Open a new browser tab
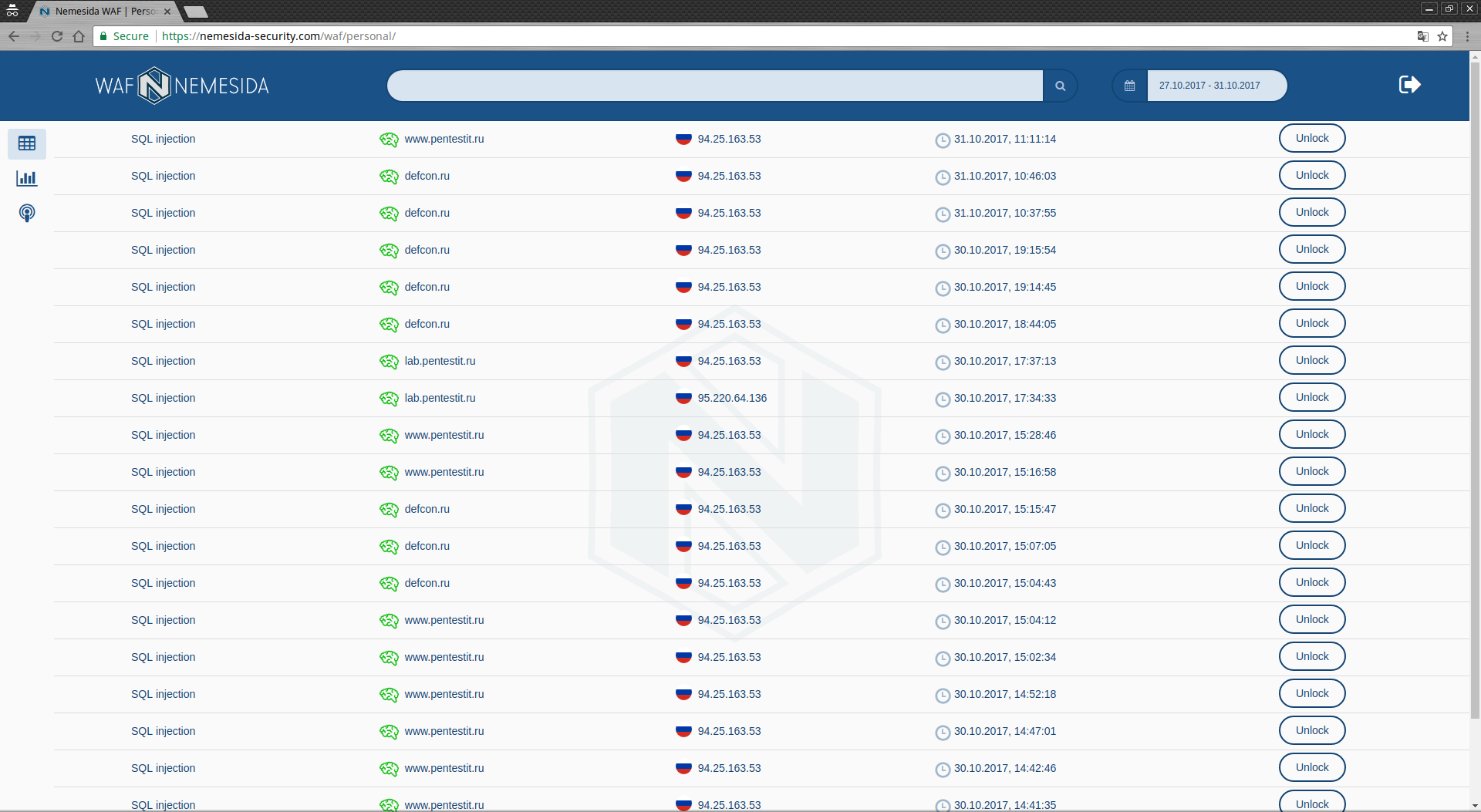Image resolution: width=1481 pixels, height=812 pixels. pos(196,12)
